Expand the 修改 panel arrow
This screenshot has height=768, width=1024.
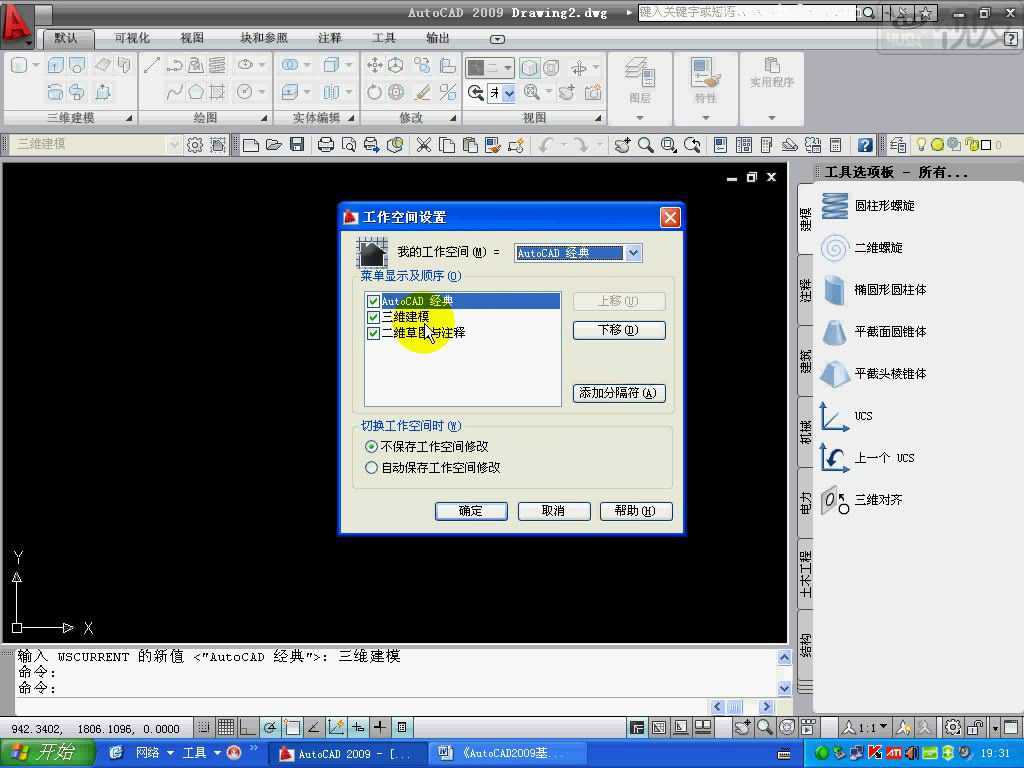453,118
